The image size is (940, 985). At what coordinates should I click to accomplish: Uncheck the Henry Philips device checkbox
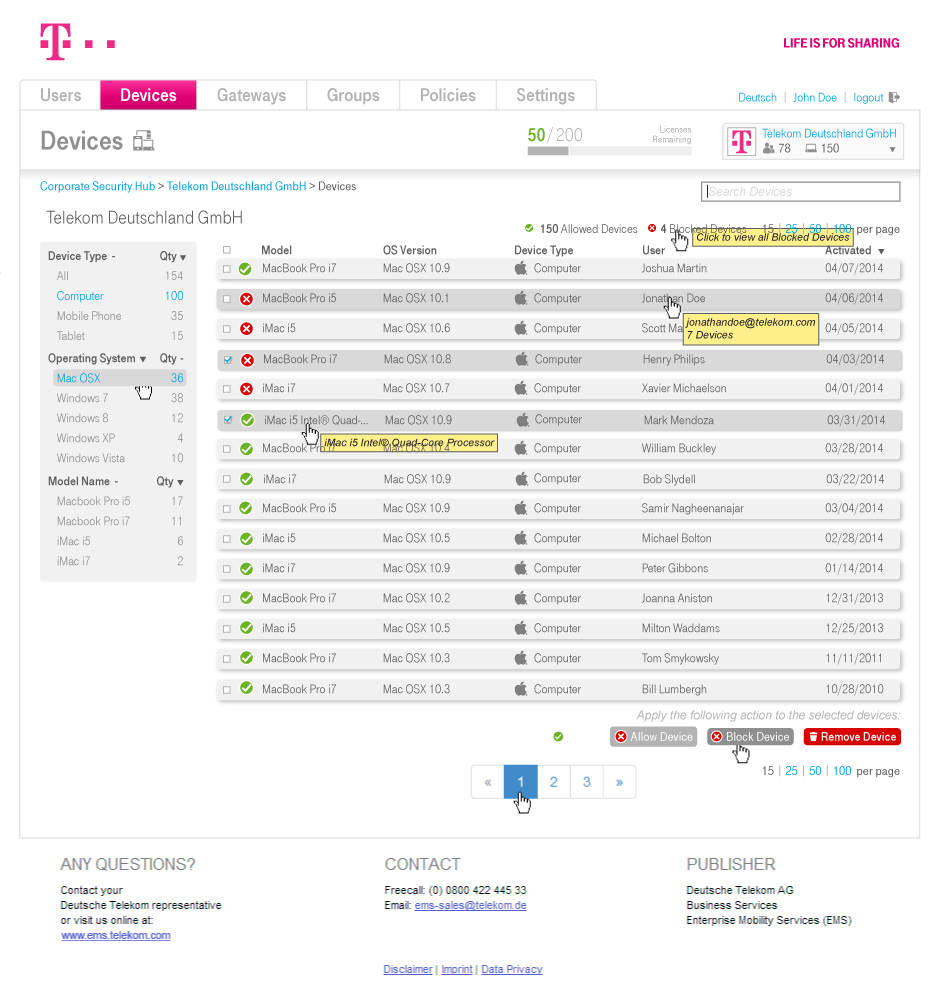(228, 360)
